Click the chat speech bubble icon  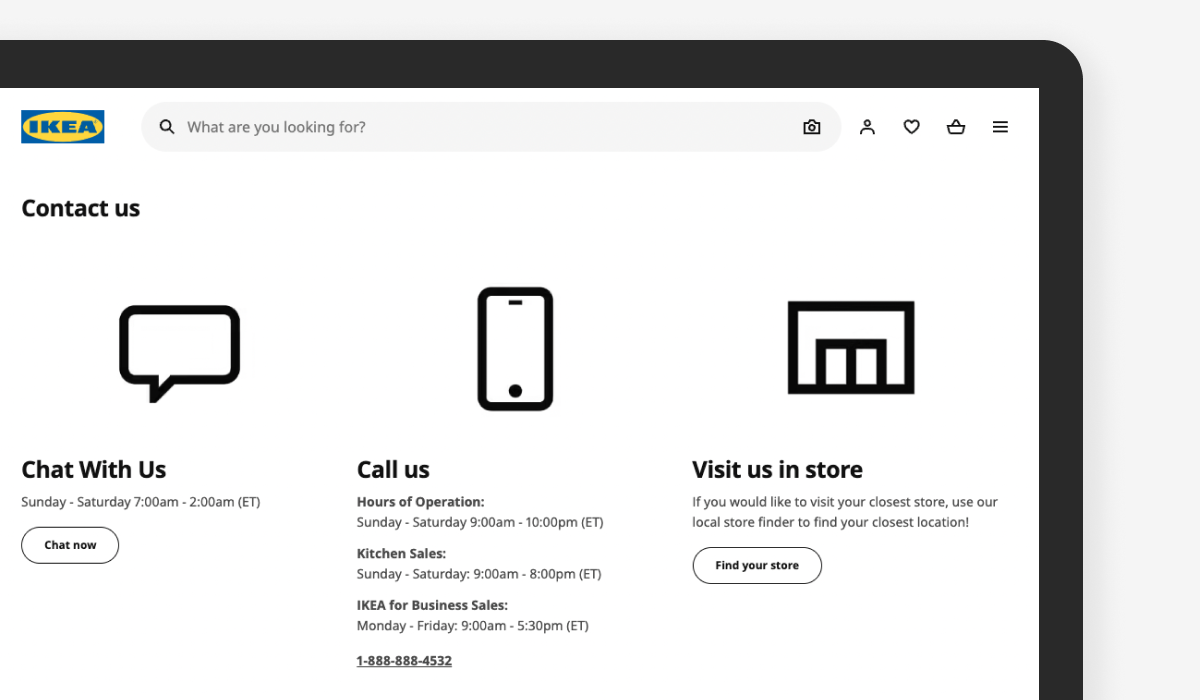tap(180, 353)
